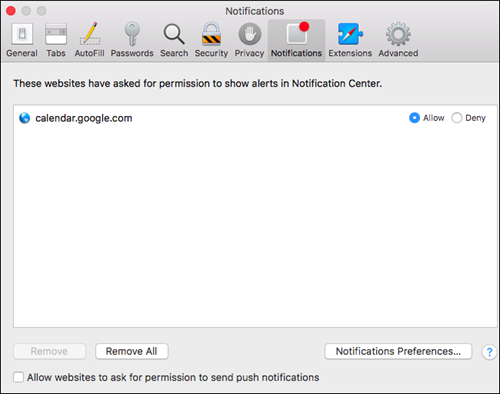500x394 pixels.
Task: Open the General preferences pane
Action: tap(22, 40)
